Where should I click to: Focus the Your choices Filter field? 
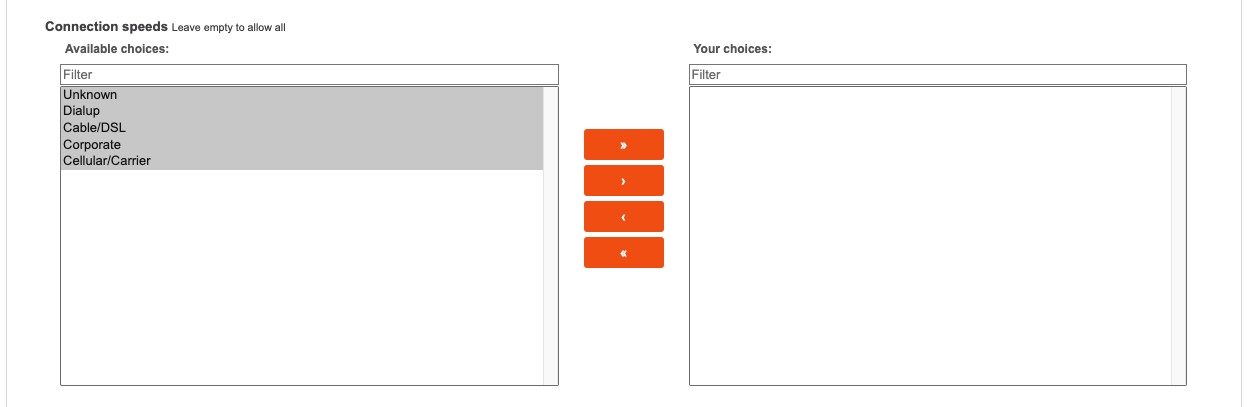point(937,75)
